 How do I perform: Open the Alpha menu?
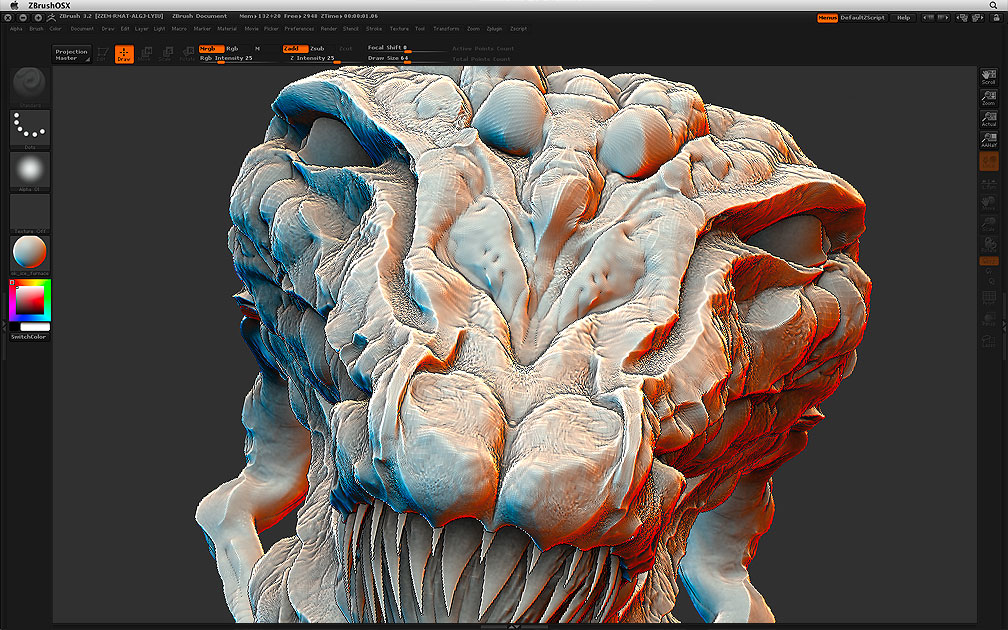(16, 29)
